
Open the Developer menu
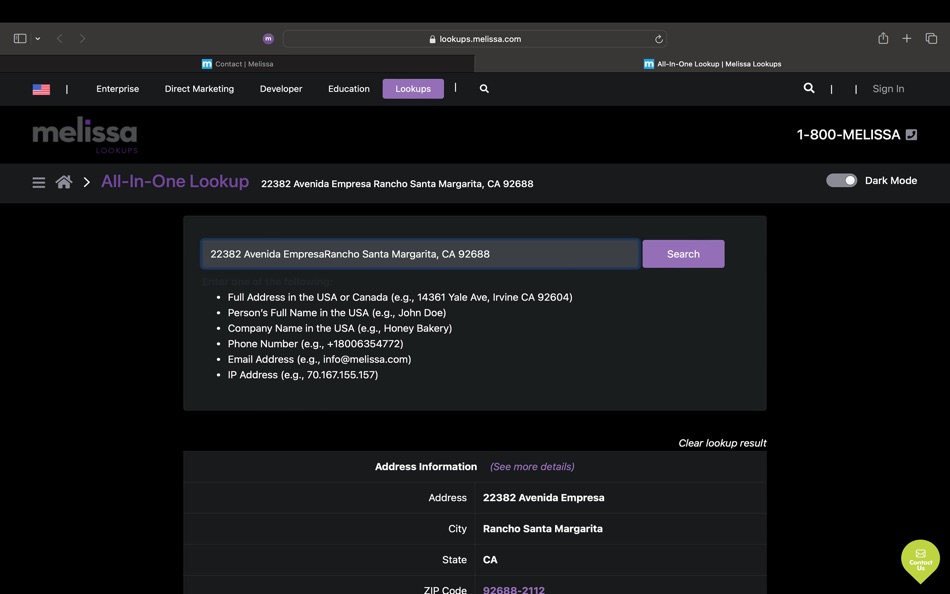tap(281, 88)
